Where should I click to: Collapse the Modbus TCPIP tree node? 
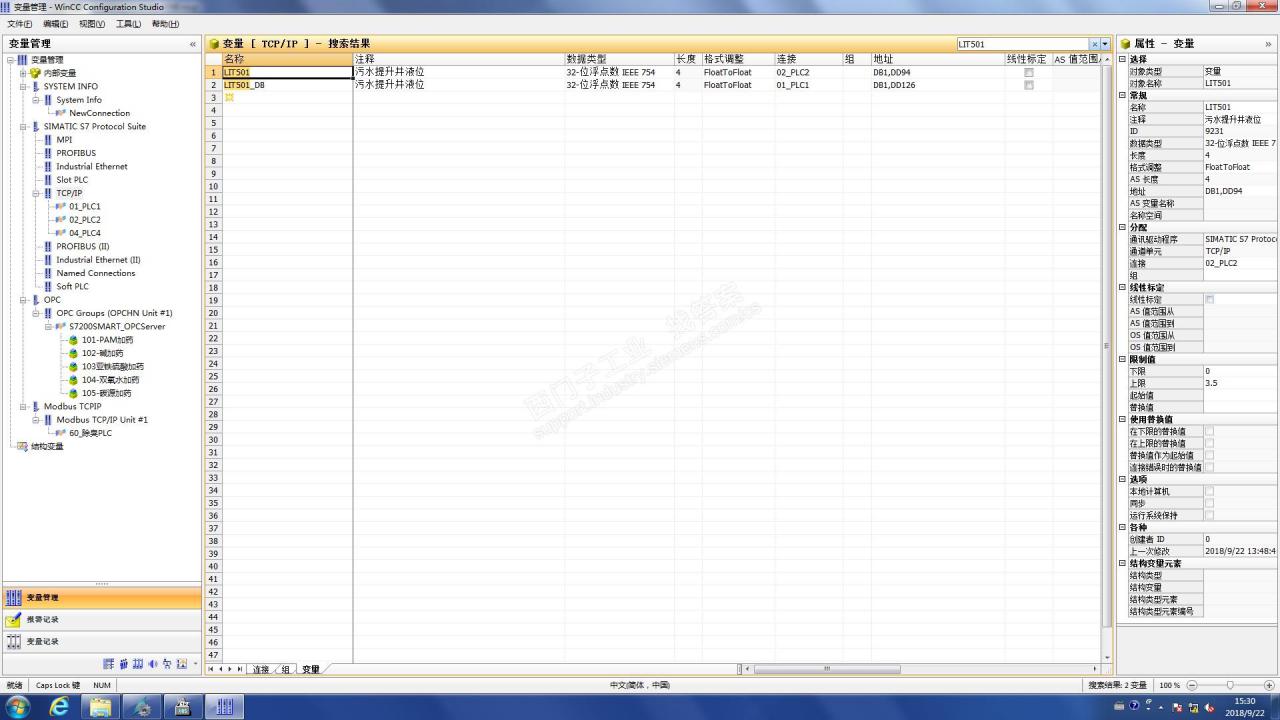click(23, 406)
